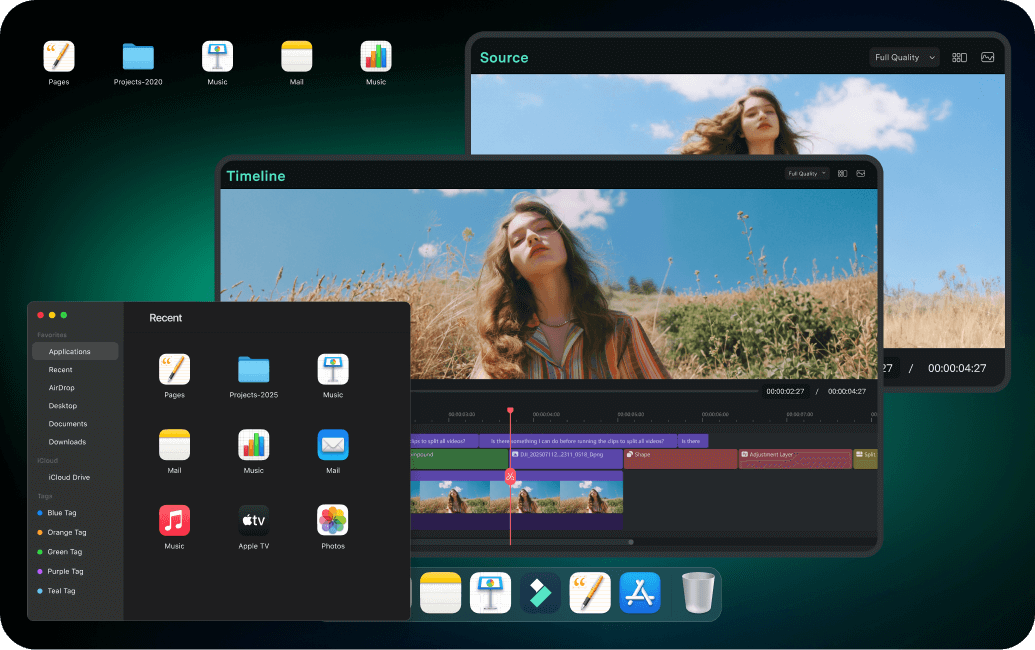1035x650 pixels.
Task: Click the yellow Notes icon in the dock
Action: (x=440, y=593)
